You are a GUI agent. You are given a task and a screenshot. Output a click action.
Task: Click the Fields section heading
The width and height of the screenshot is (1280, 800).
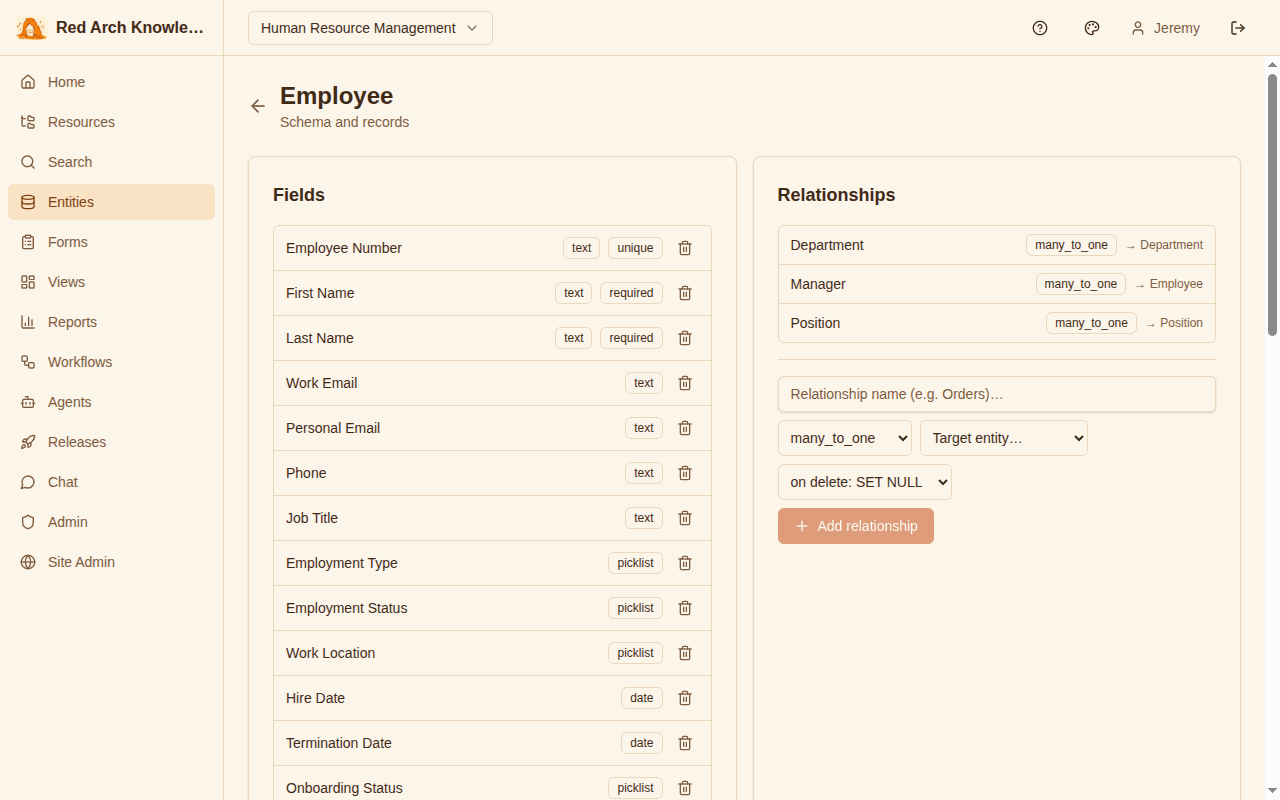[299, 195]
